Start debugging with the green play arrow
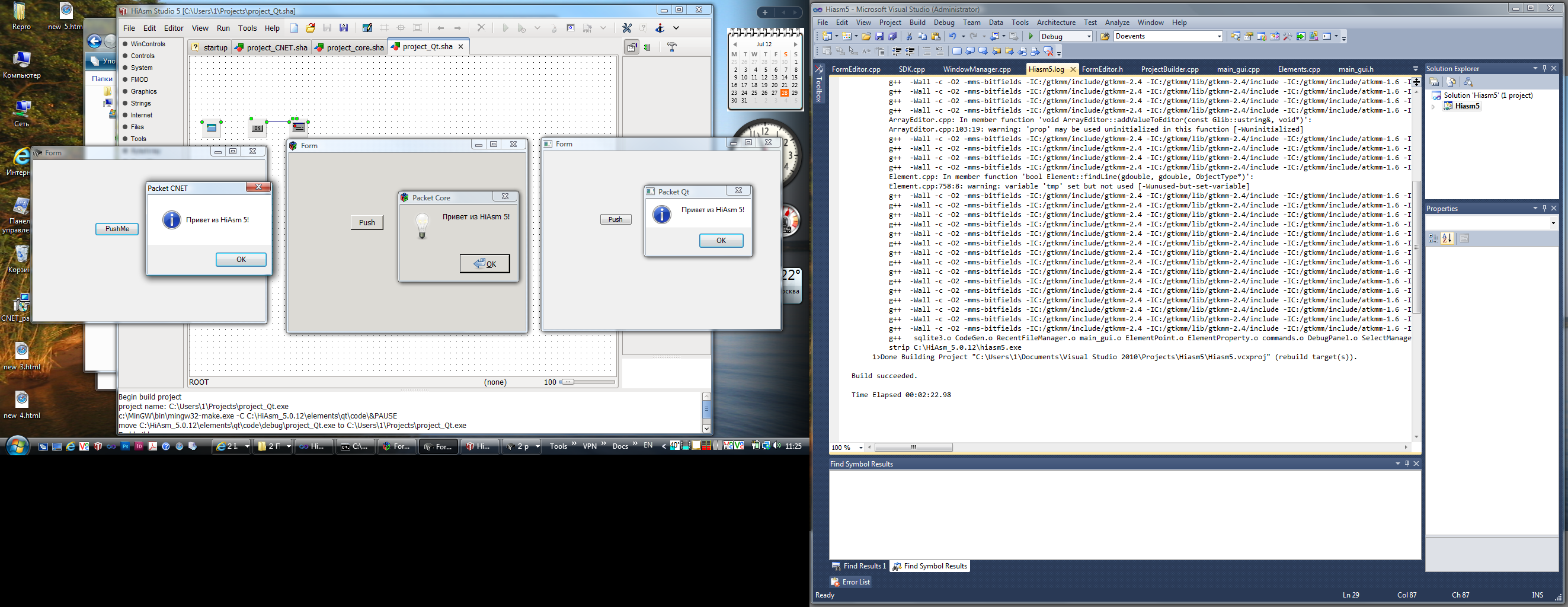 point(1031,37)
